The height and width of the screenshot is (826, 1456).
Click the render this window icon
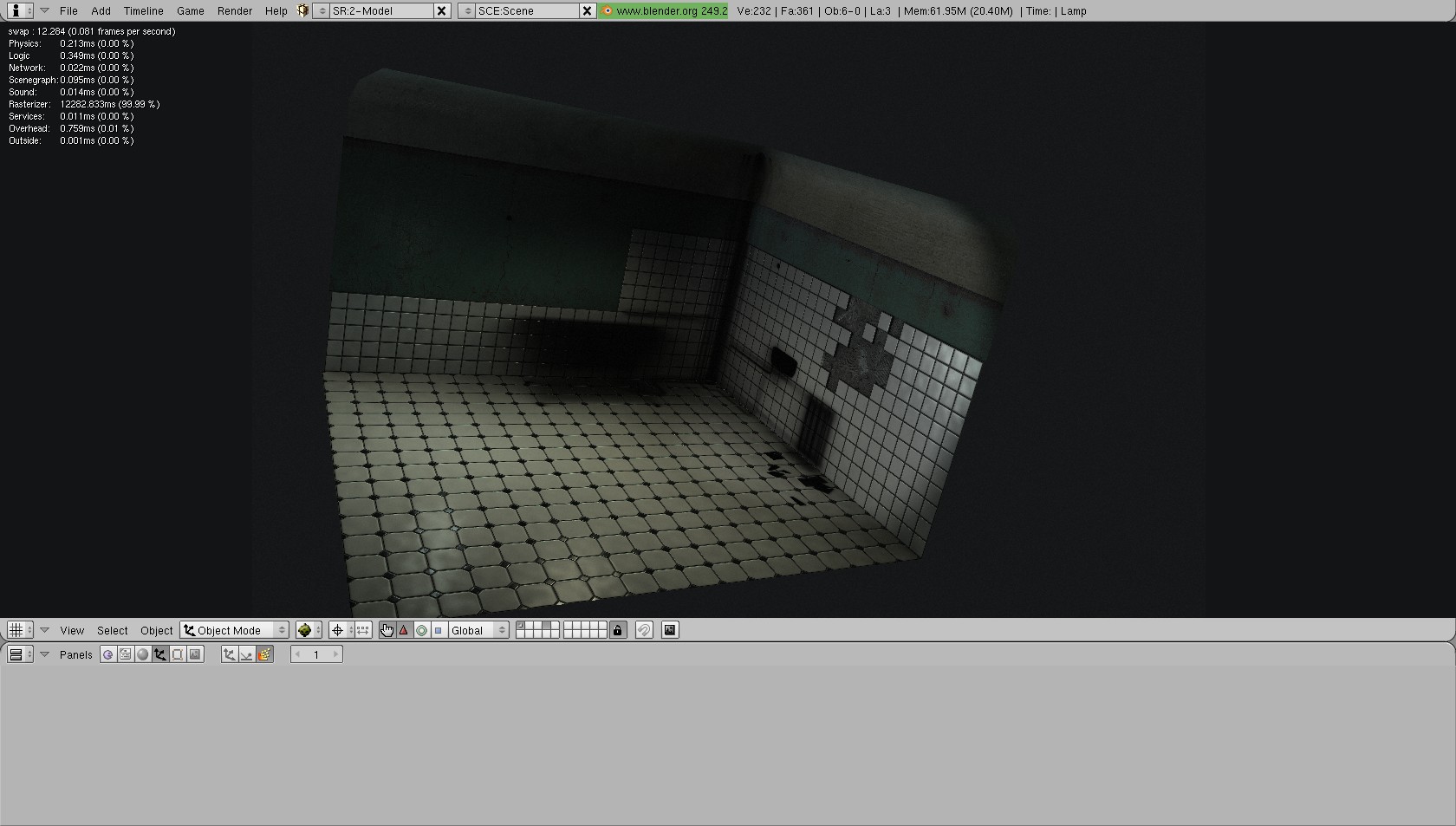click(670, 630)
